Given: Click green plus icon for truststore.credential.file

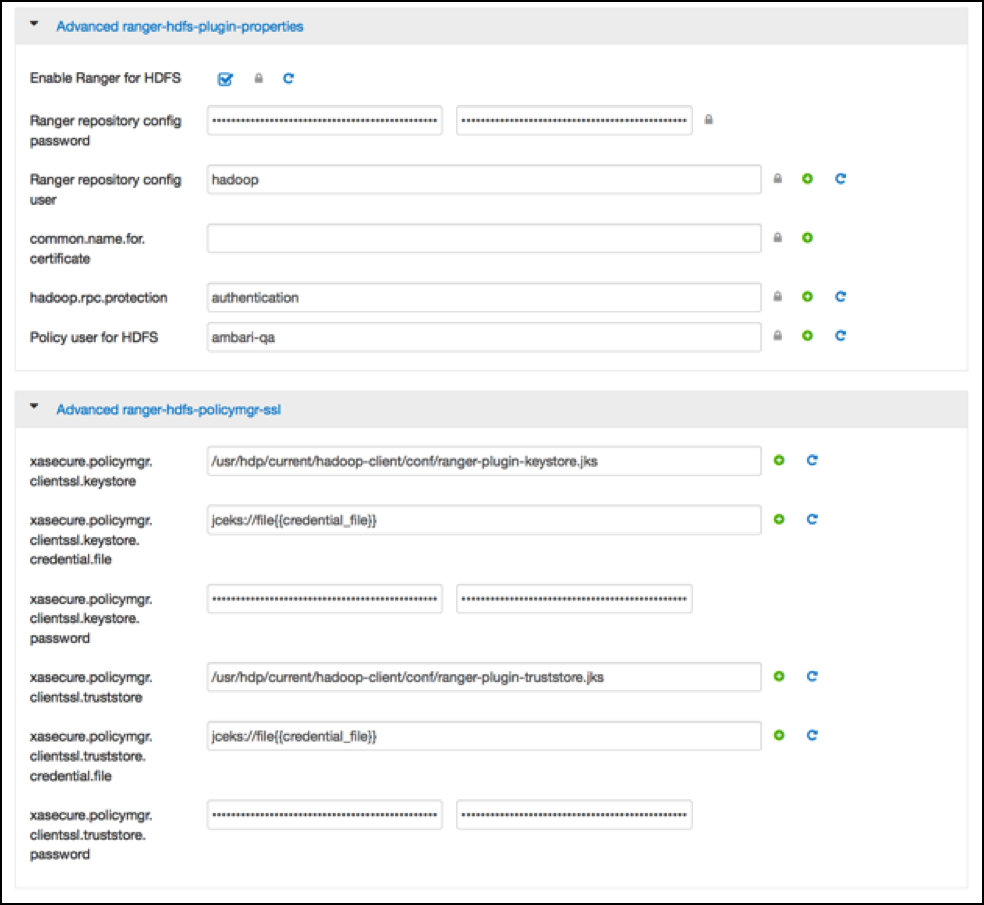Looking at the screenshot, I should pos(779,735).
